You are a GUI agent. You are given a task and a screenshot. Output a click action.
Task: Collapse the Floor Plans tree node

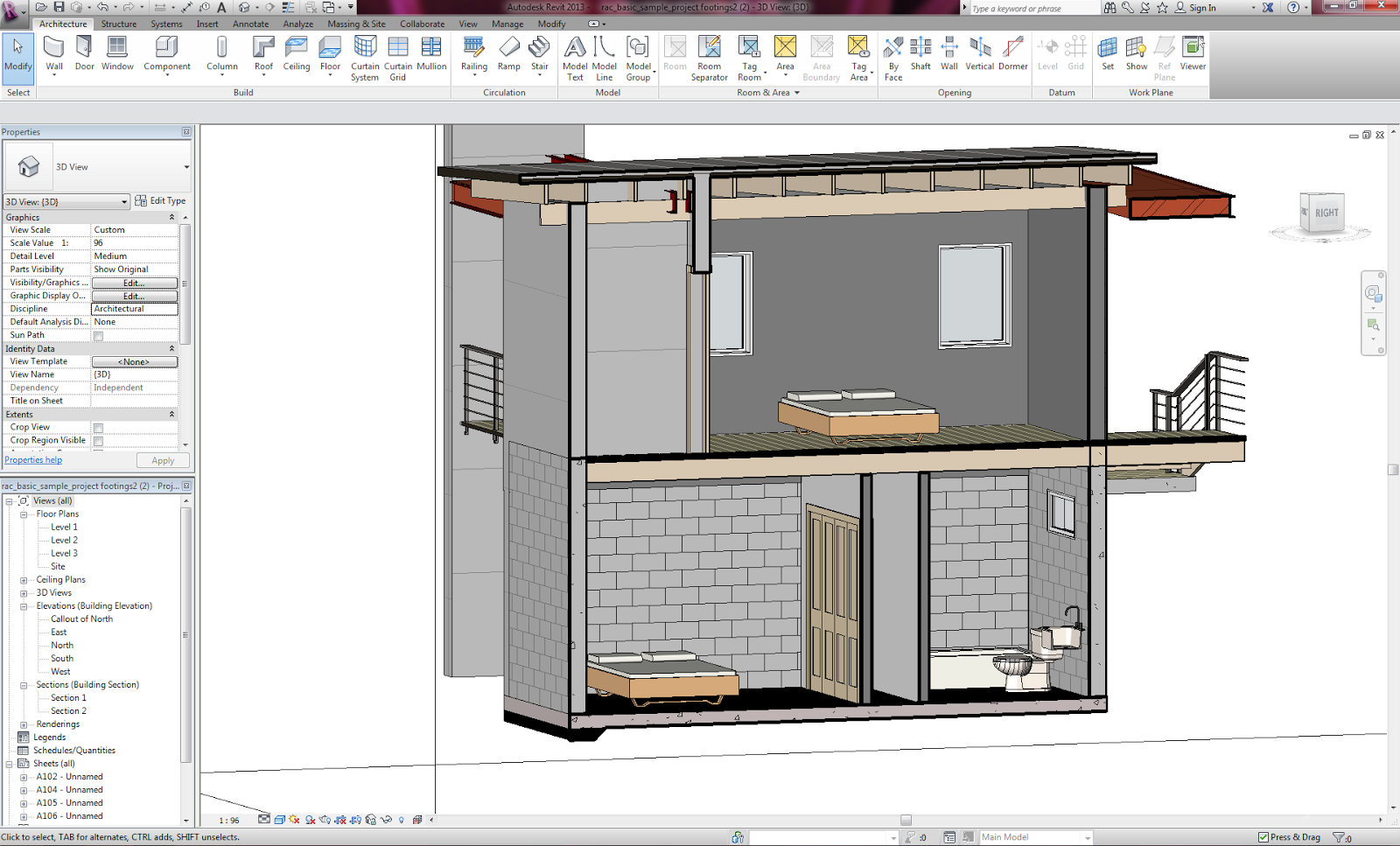coord(24,514)
